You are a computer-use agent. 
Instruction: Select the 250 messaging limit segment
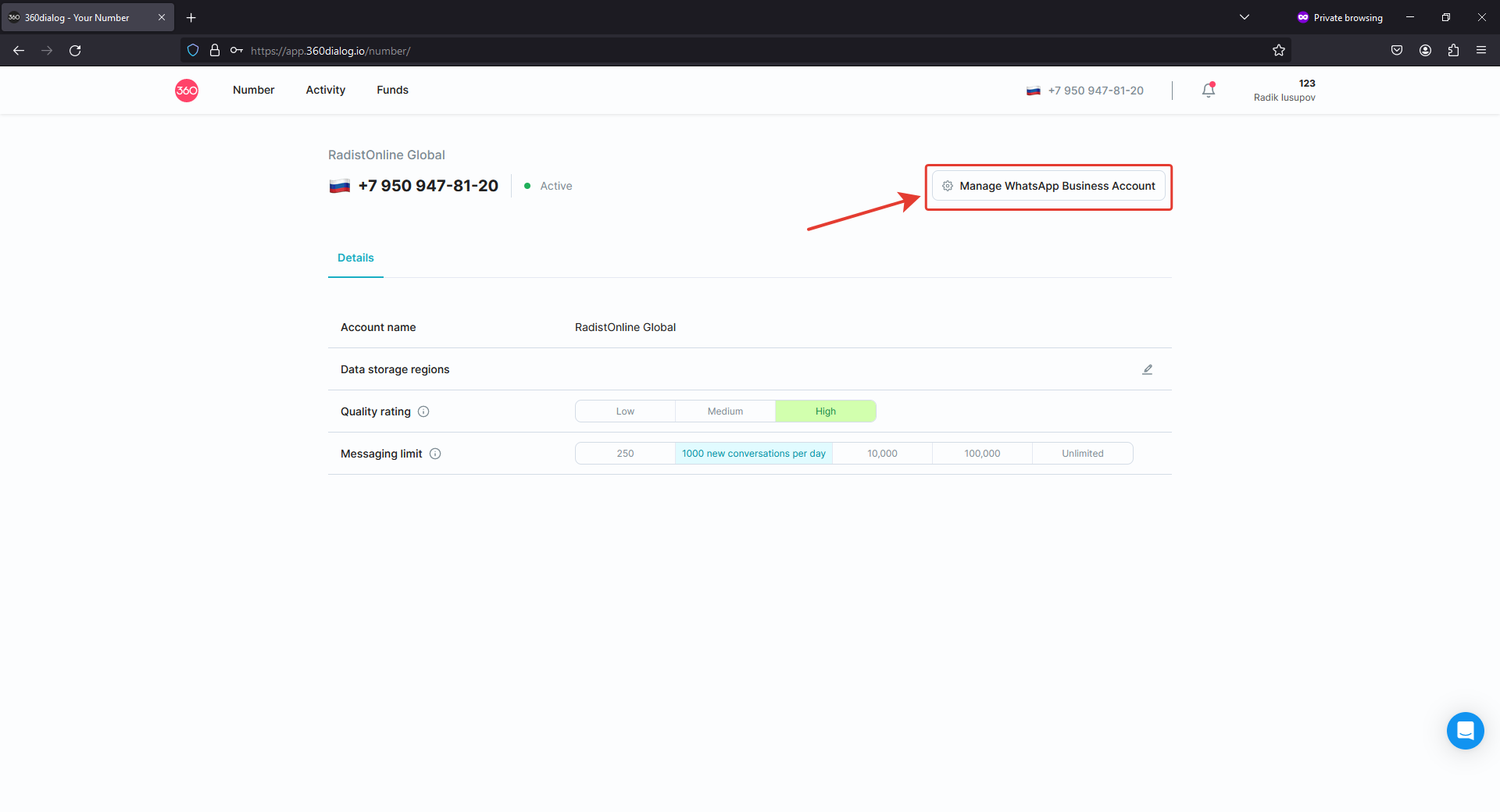[625, 454]
